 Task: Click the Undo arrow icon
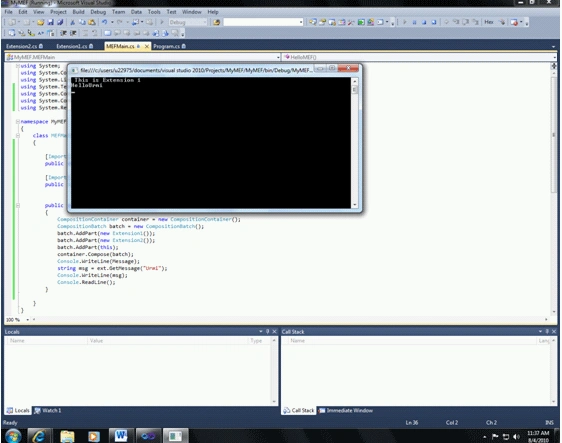pyautogui.click(x=104, y=22)
